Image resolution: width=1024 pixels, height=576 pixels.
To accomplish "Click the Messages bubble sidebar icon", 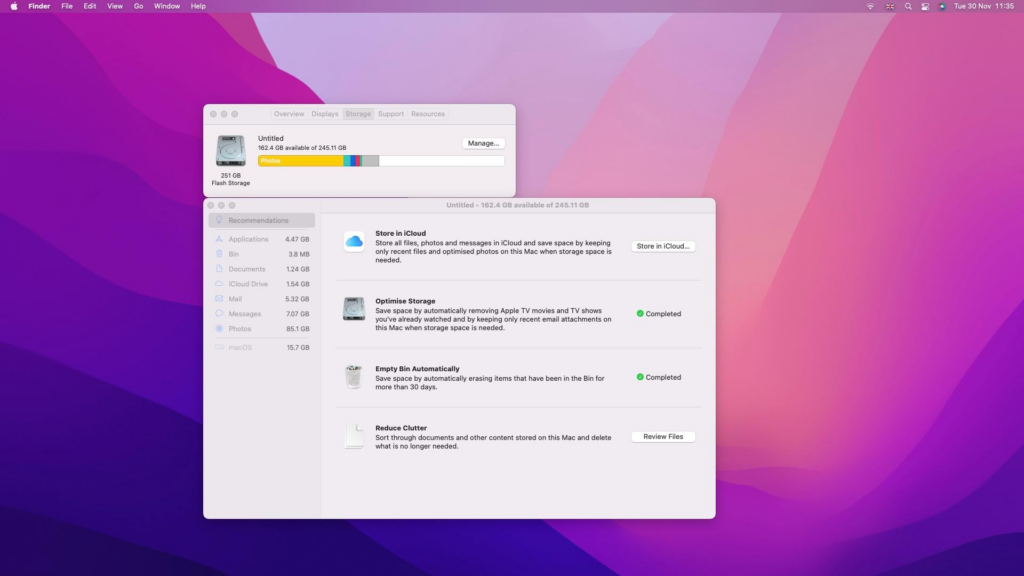I will click(x=219, y=314).
